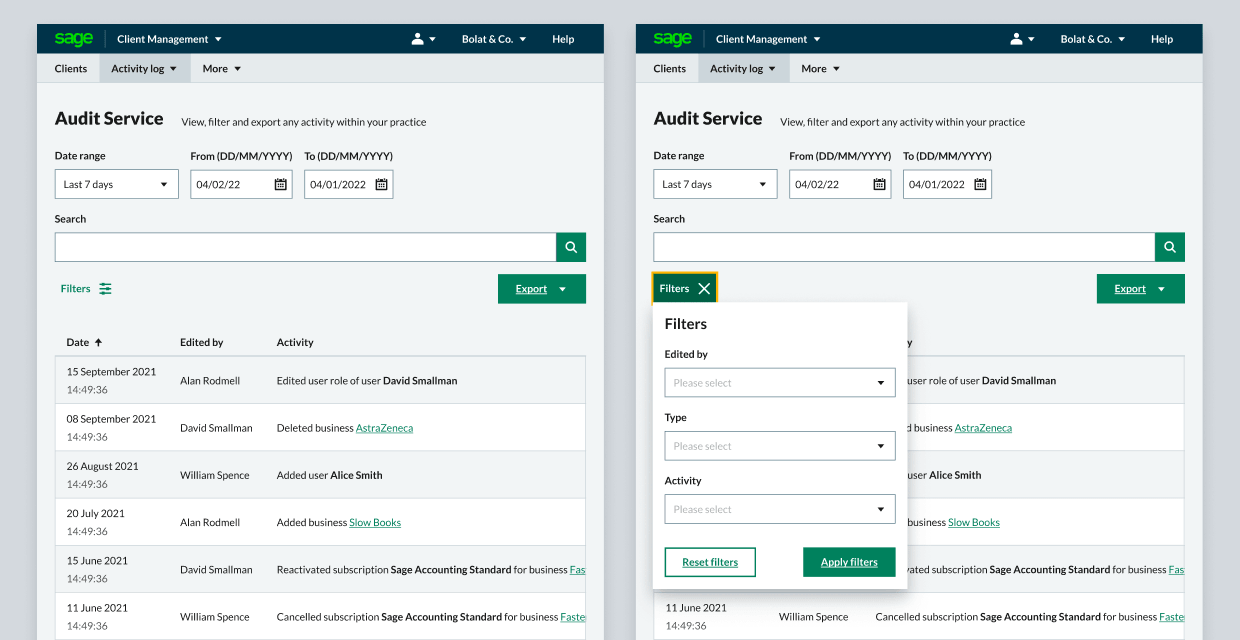This screenshot has width=1240, height=640.
Task: Click Export button in right window
Action: tap(1141, 289)
